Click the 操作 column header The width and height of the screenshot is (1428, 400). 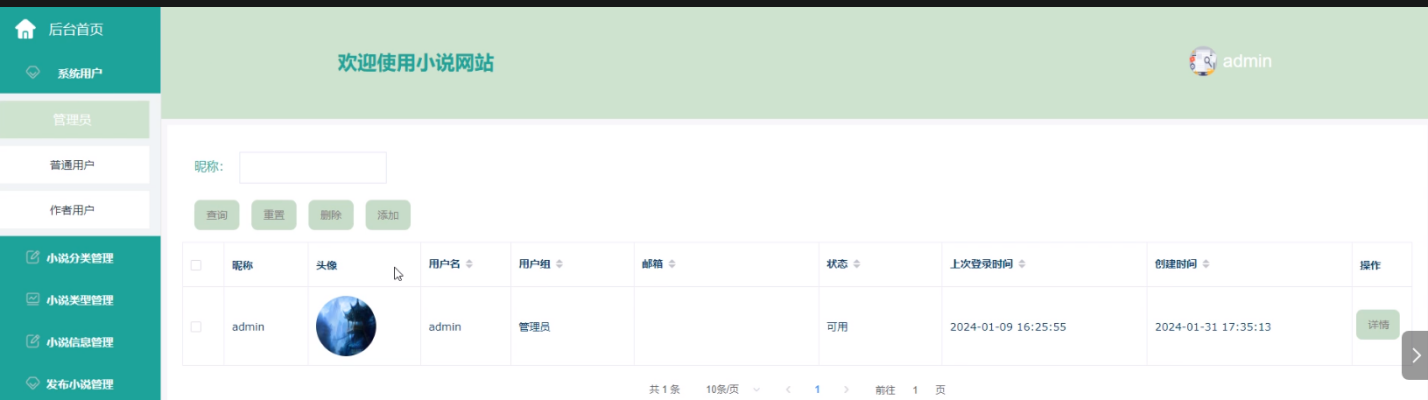1370,265
